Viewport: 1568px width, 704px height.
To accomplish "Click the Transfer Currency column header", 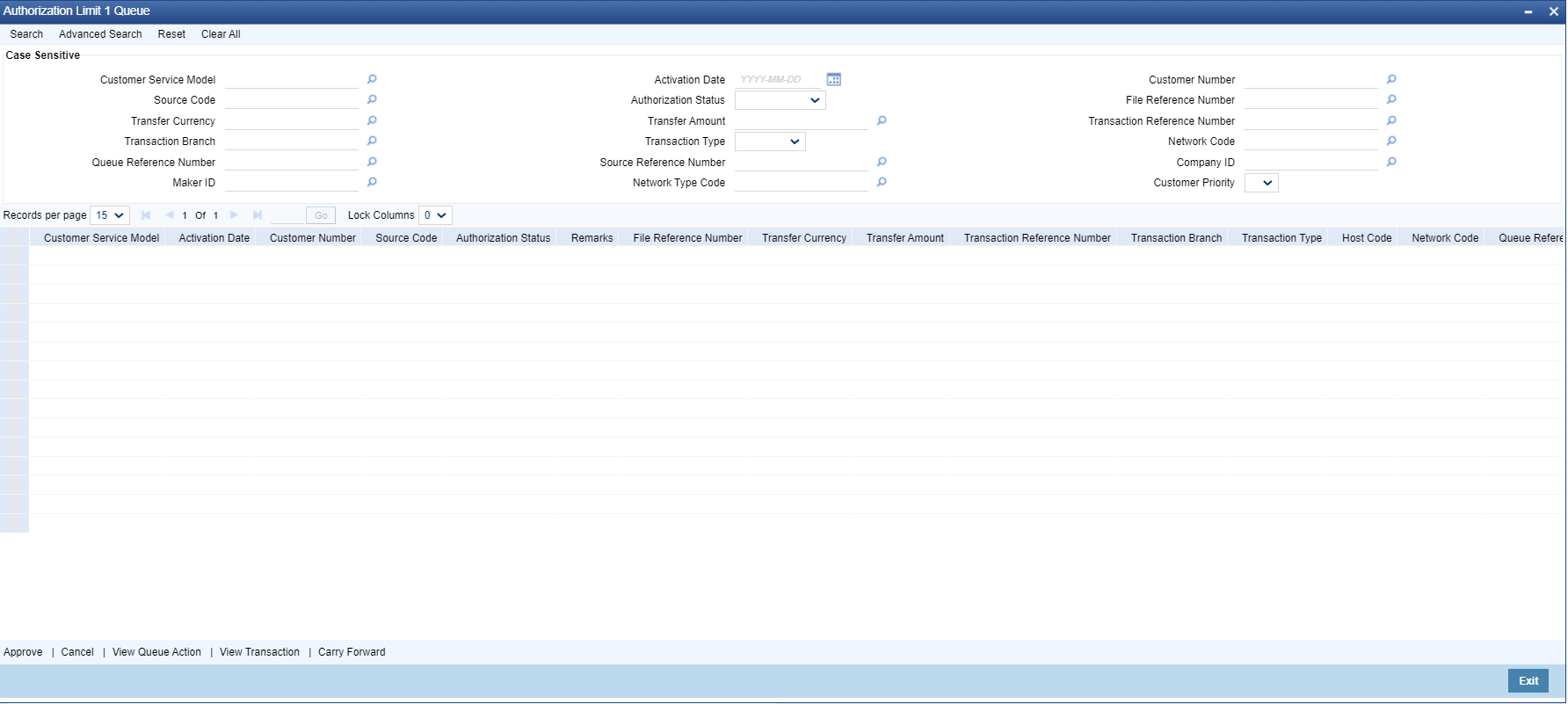I will point(803,238).
